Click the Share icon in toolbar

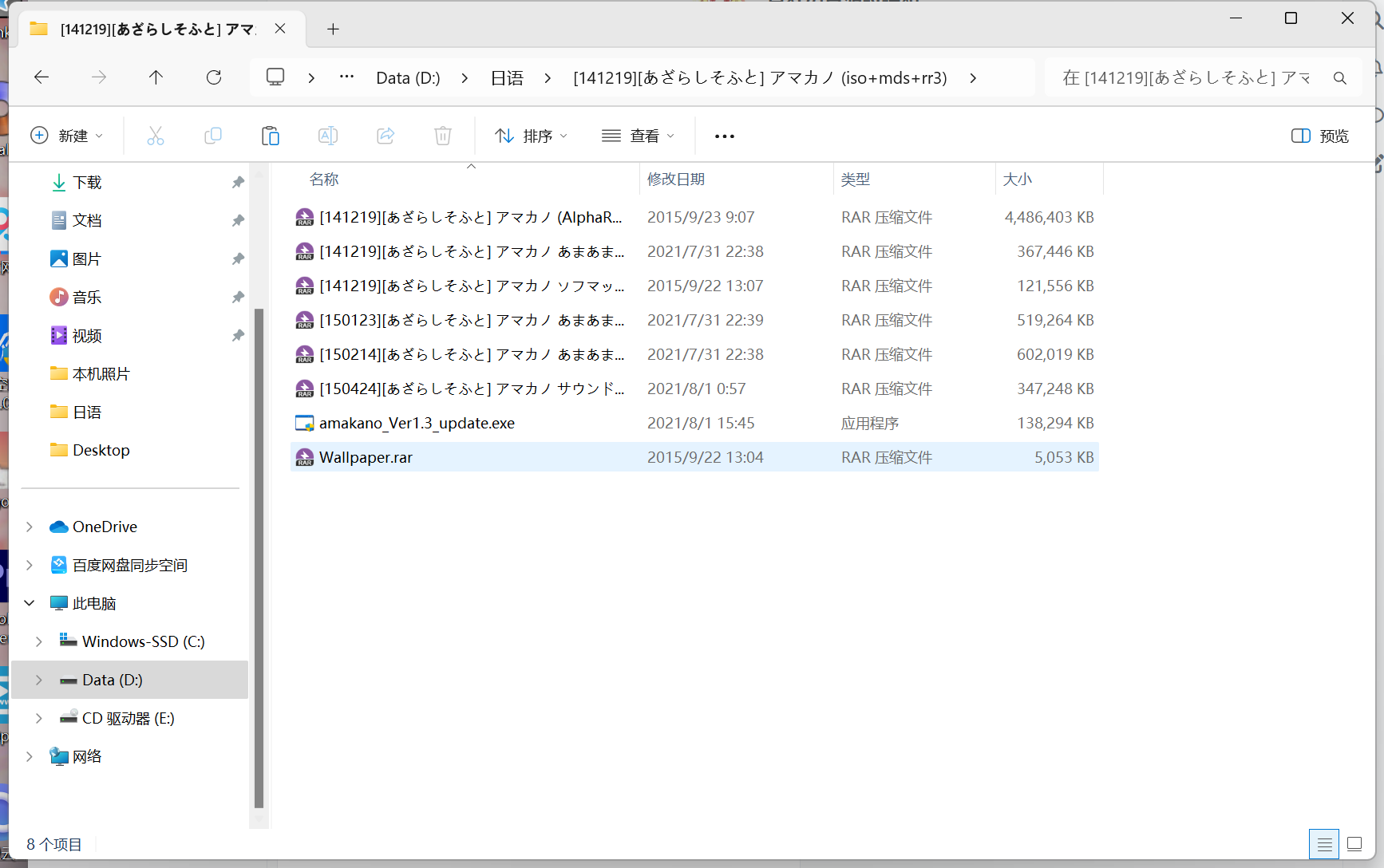coord(386,136)
